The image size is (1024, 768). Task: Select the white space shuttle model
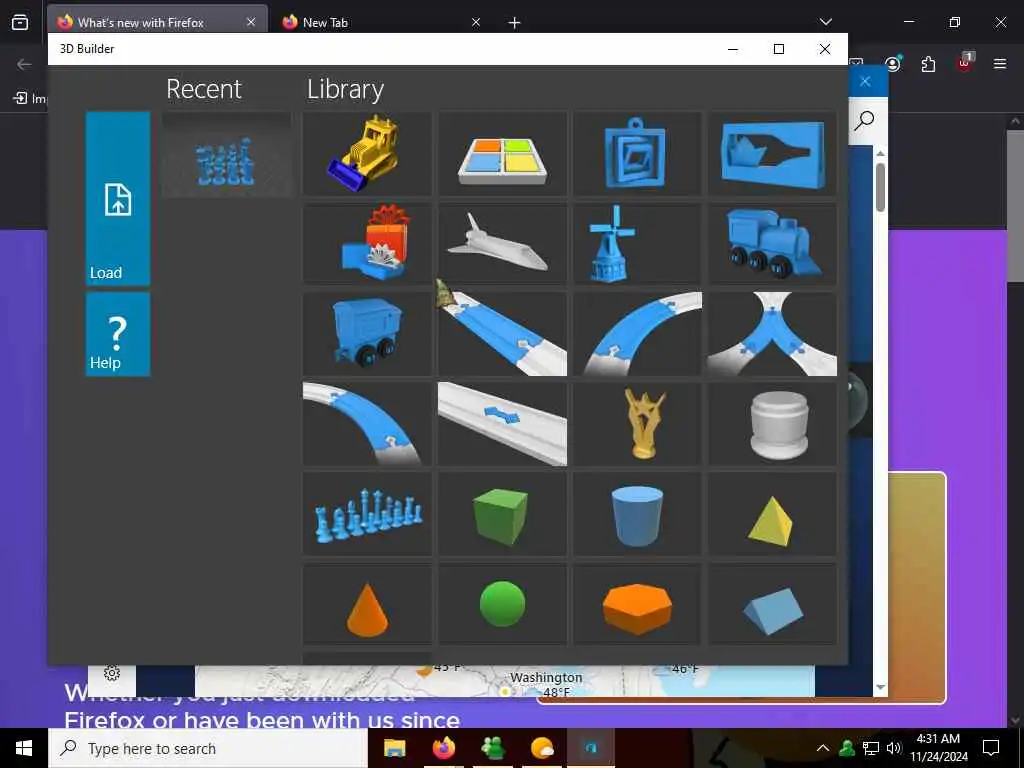502,244
